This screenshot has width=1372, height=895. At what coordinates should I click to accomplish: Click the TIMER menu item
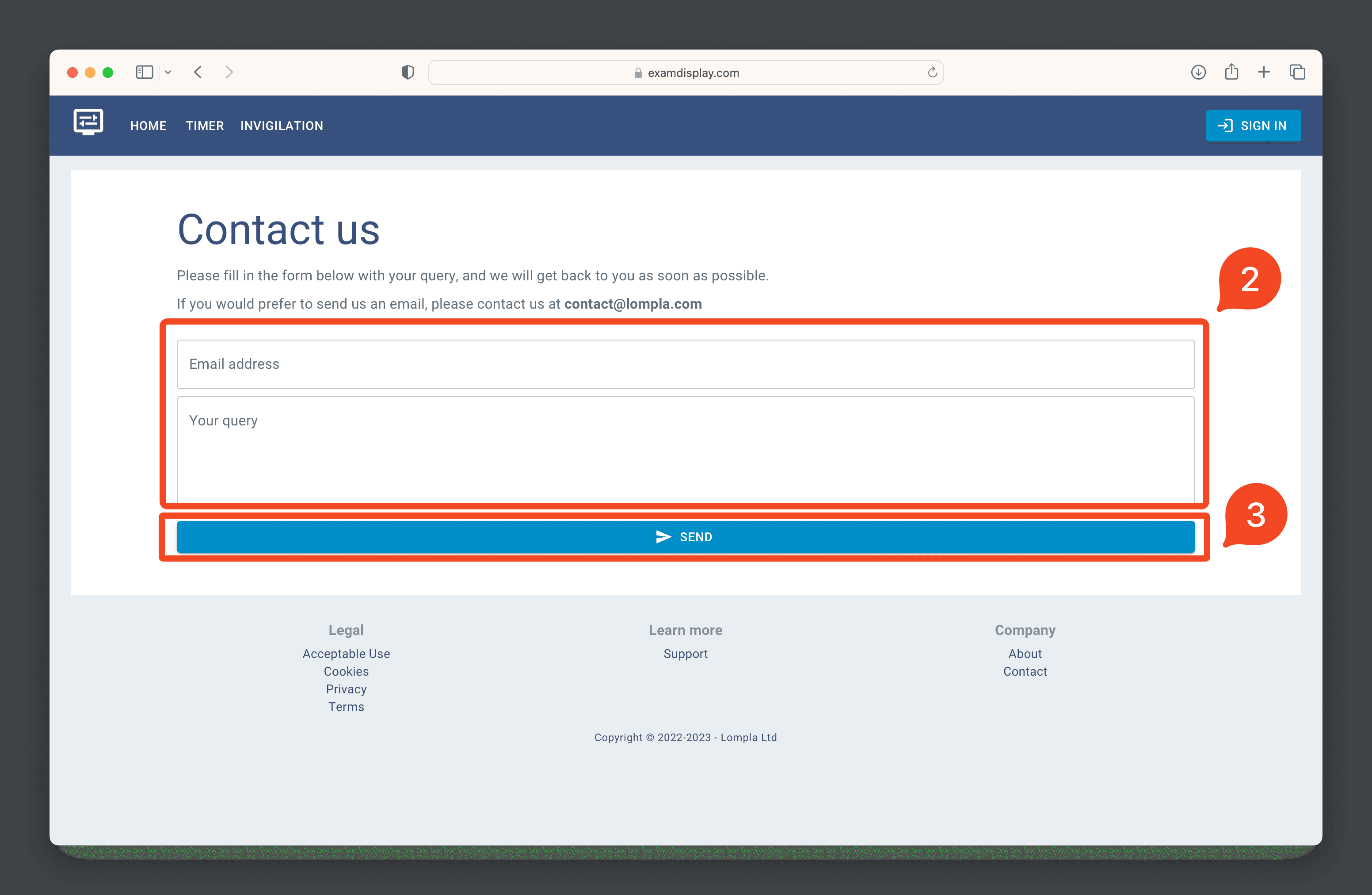tap(204, 125)
